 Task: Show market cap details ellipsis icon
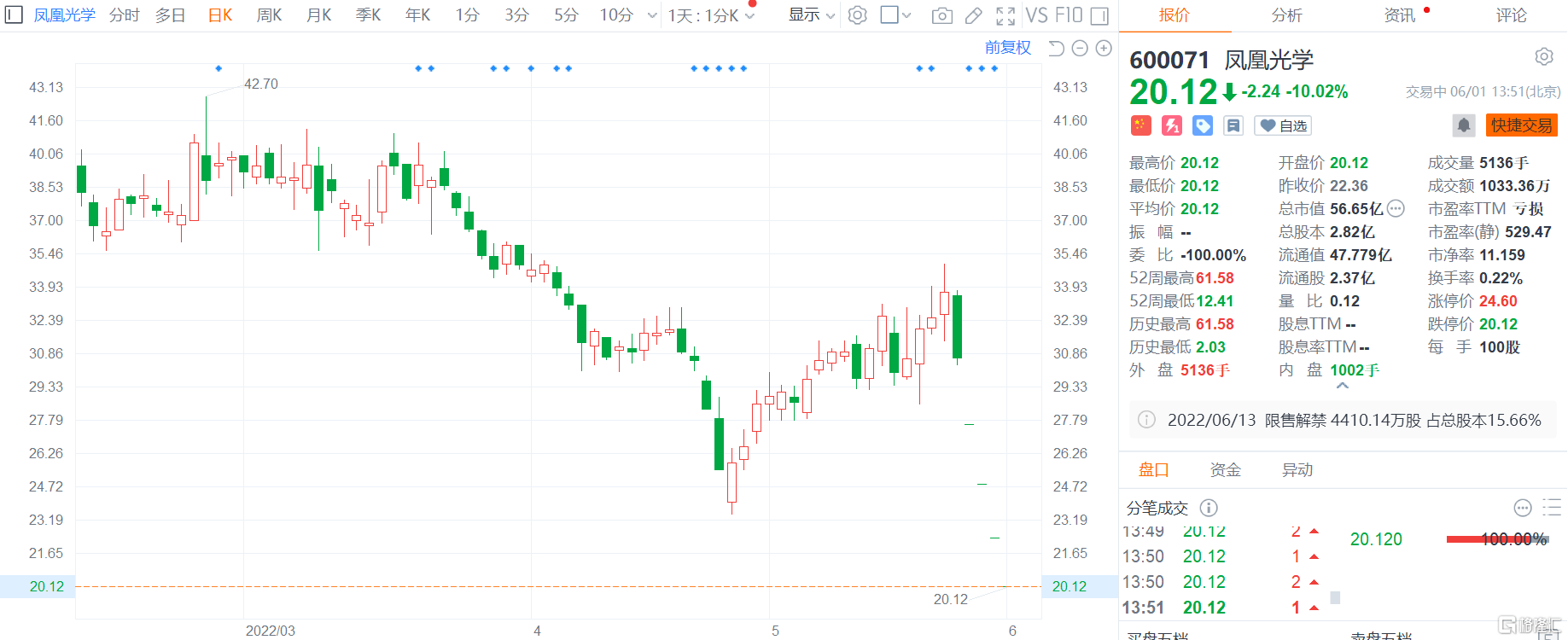(x=1396, y=208)
